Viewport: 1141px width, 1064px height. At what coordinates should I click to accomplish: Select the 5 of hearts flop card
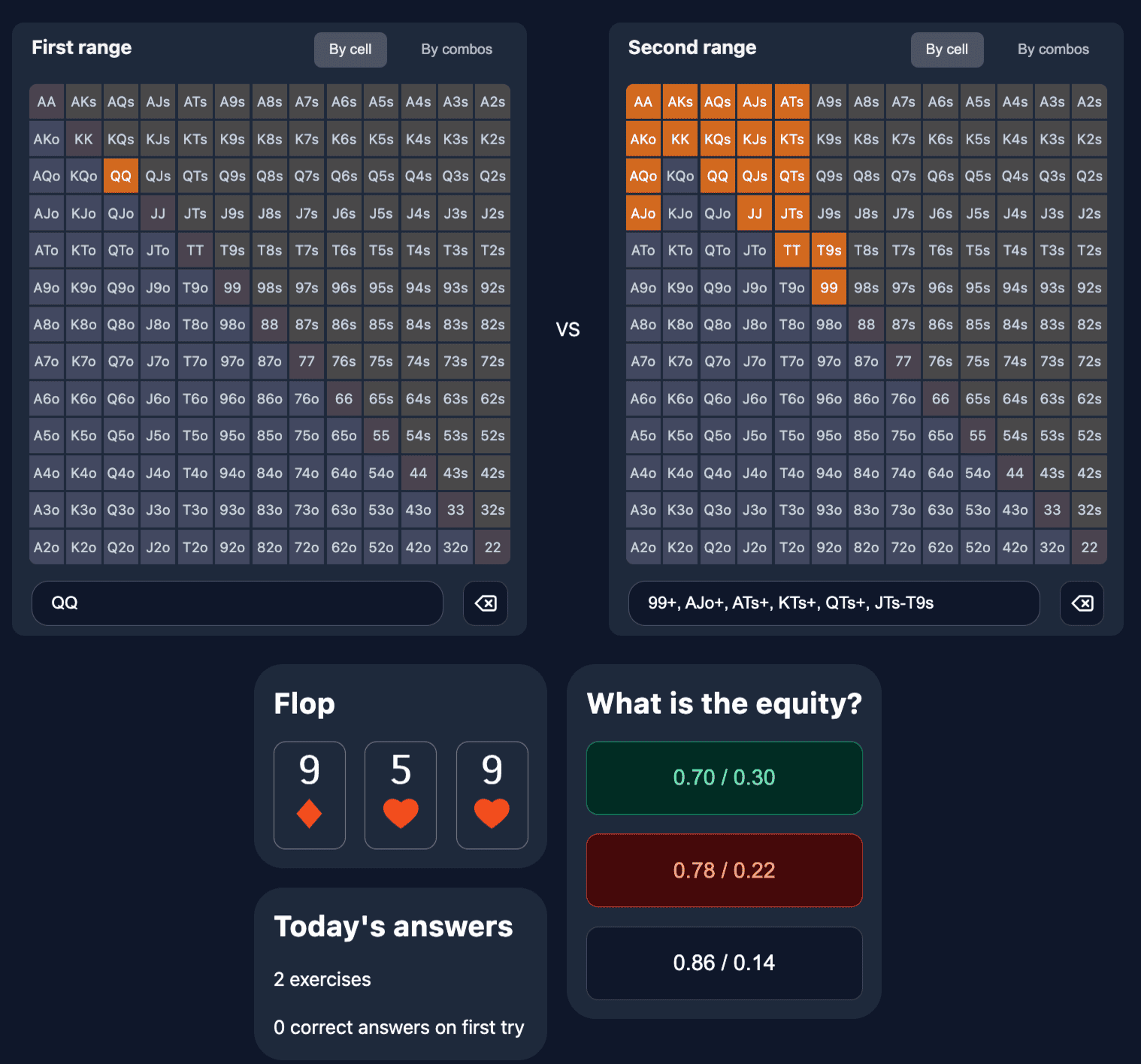(400, 795)
